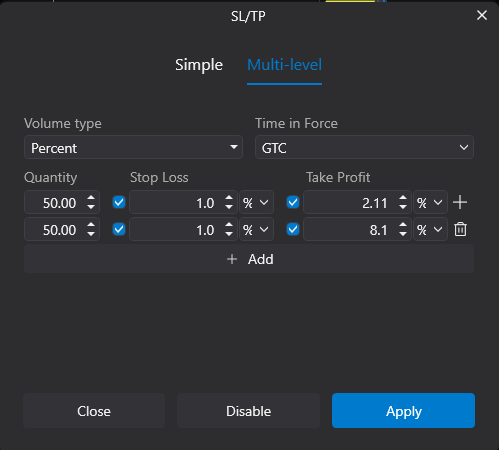
Task: Uncheck the second row Stop Loss checkbox
Action: click(x=119, y=229)
